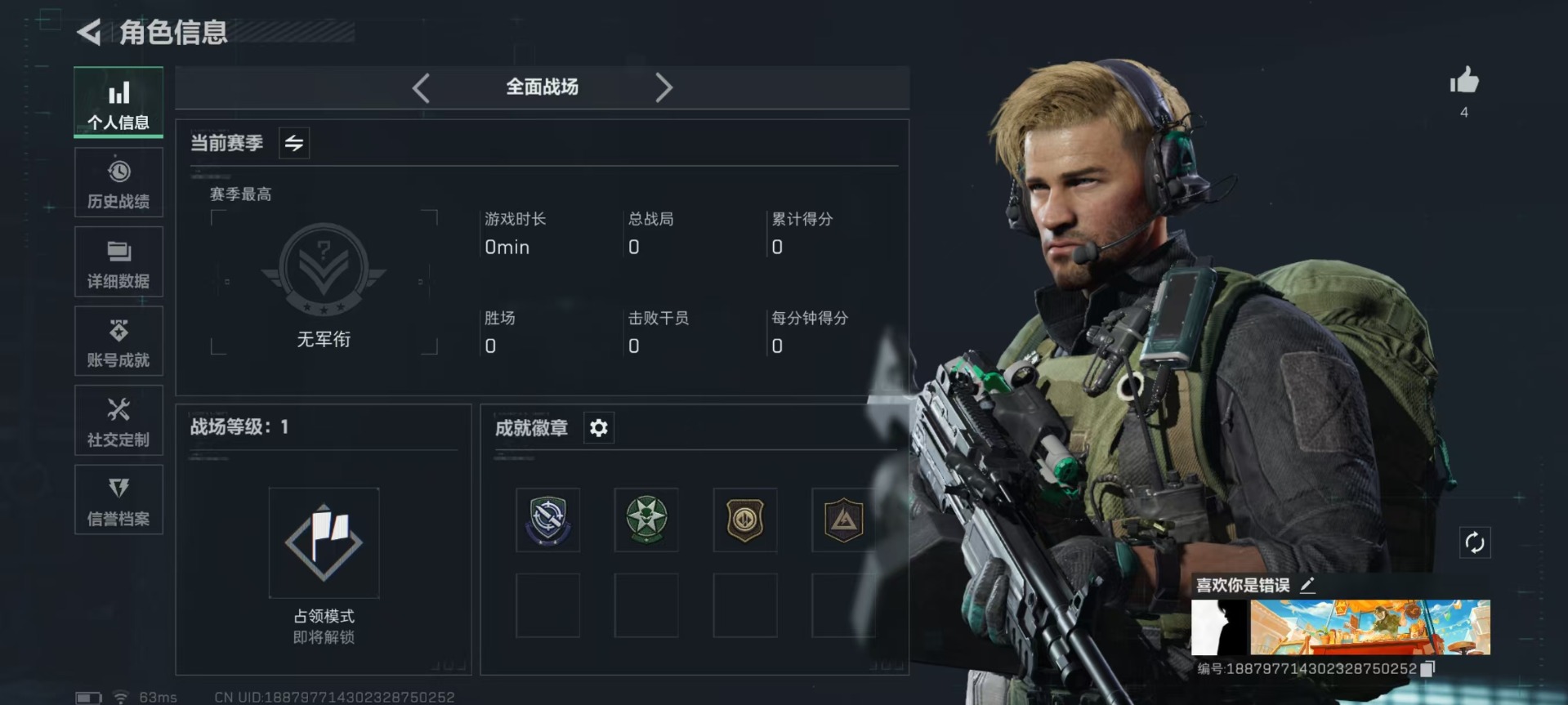Image resolution: width=1568 pixels, height=705 pixels.
Task: Open the 信誉档案 sidebar tab
Action: (x=118, y=500)
